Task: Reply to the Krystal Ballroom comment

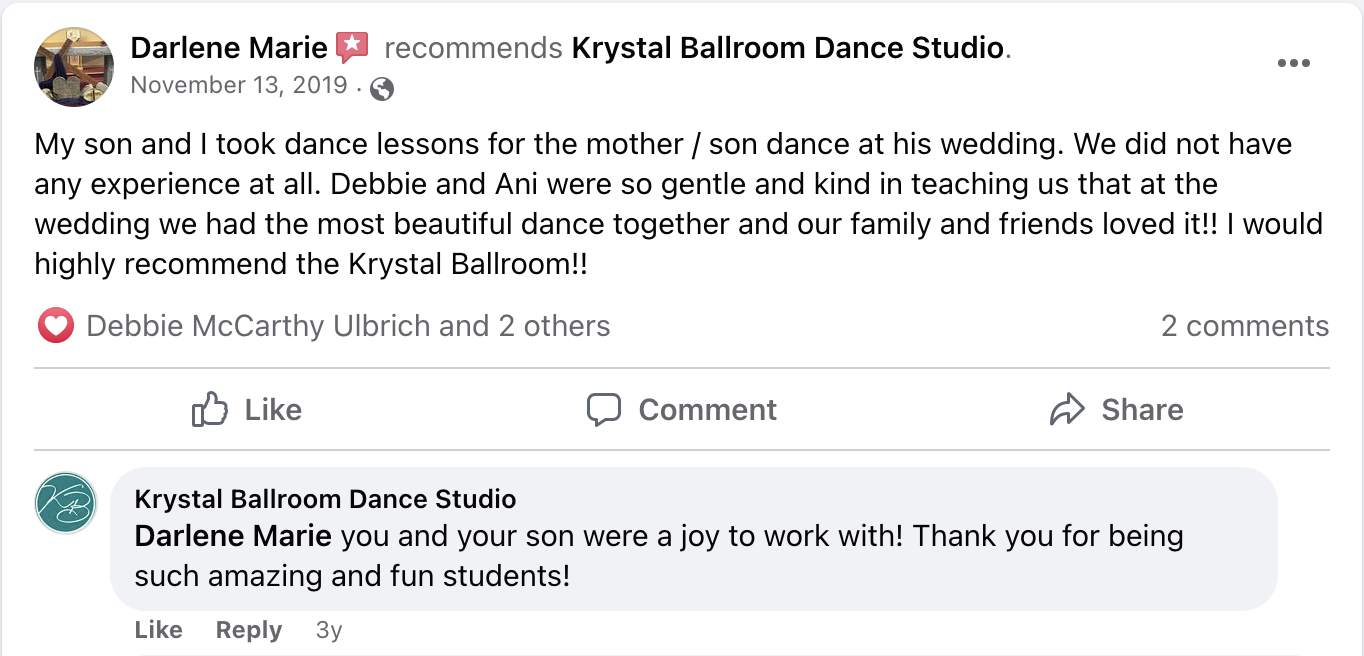Action: click(248, 630)
